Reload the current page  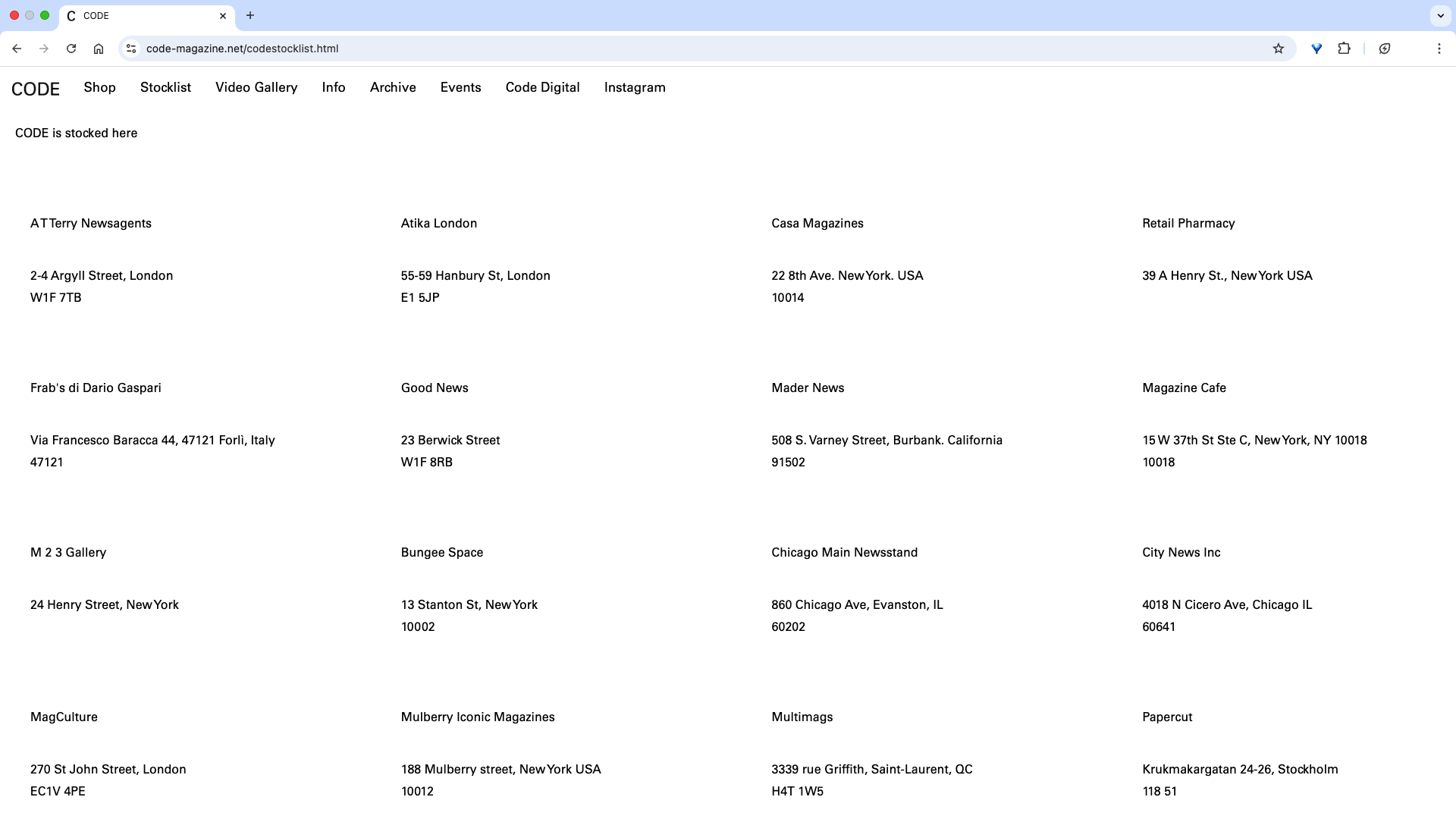pos(71,49)
